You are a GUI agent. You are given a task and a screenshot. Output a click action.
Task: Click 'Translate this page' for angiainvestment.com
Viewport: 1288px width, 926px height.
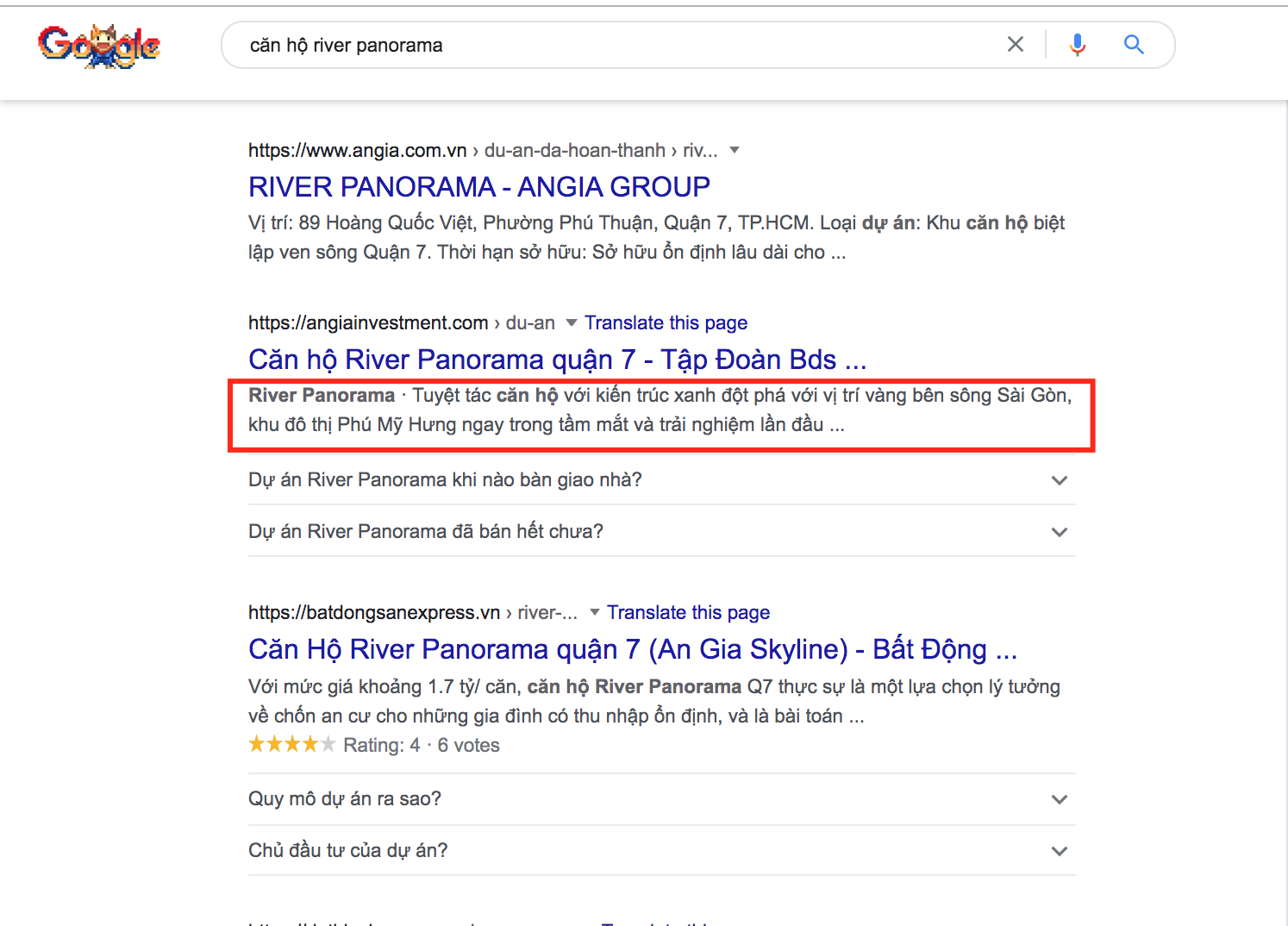pos(666,323)
